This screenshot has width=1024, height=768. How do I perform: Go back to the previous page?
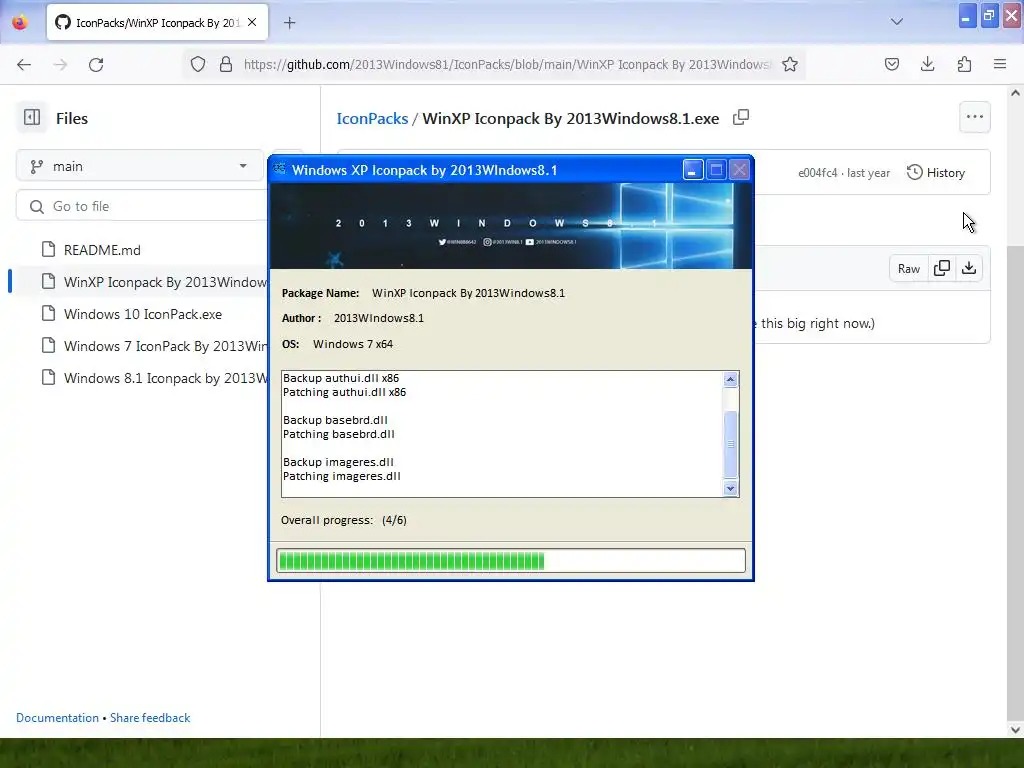24,64
